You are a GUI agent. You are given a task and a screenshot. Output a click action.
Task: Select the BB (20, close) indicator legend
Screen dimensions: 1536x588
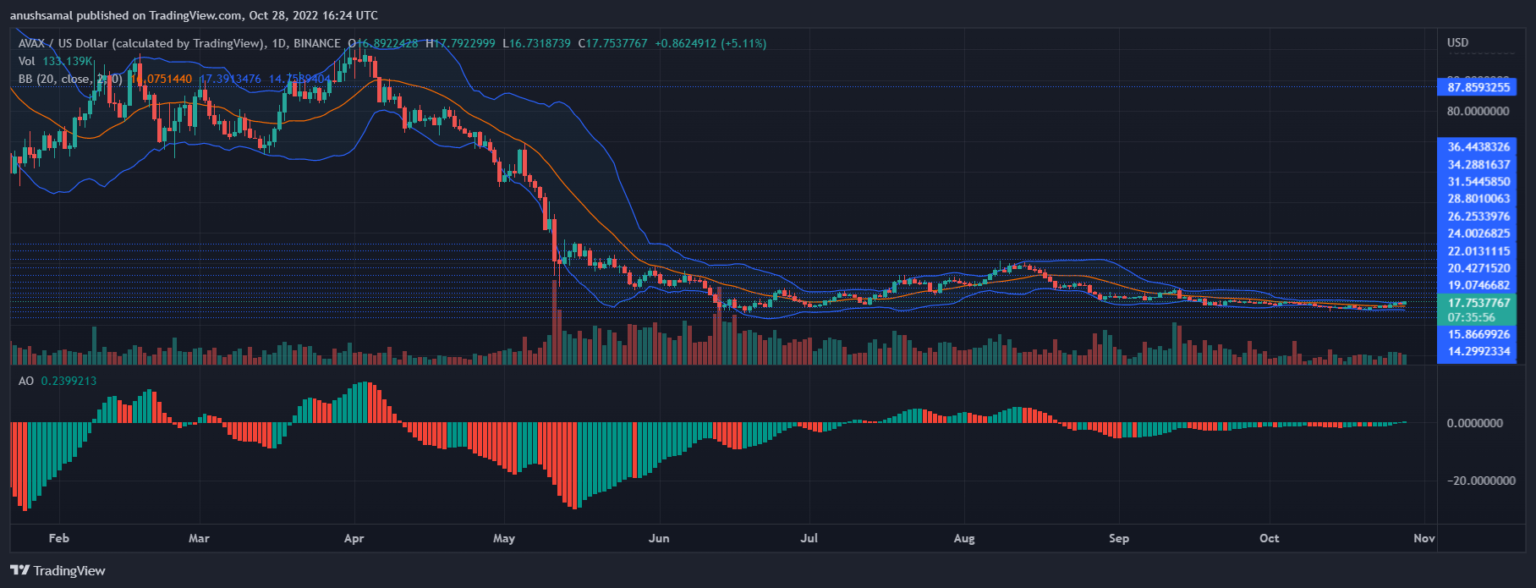[62, 76]
